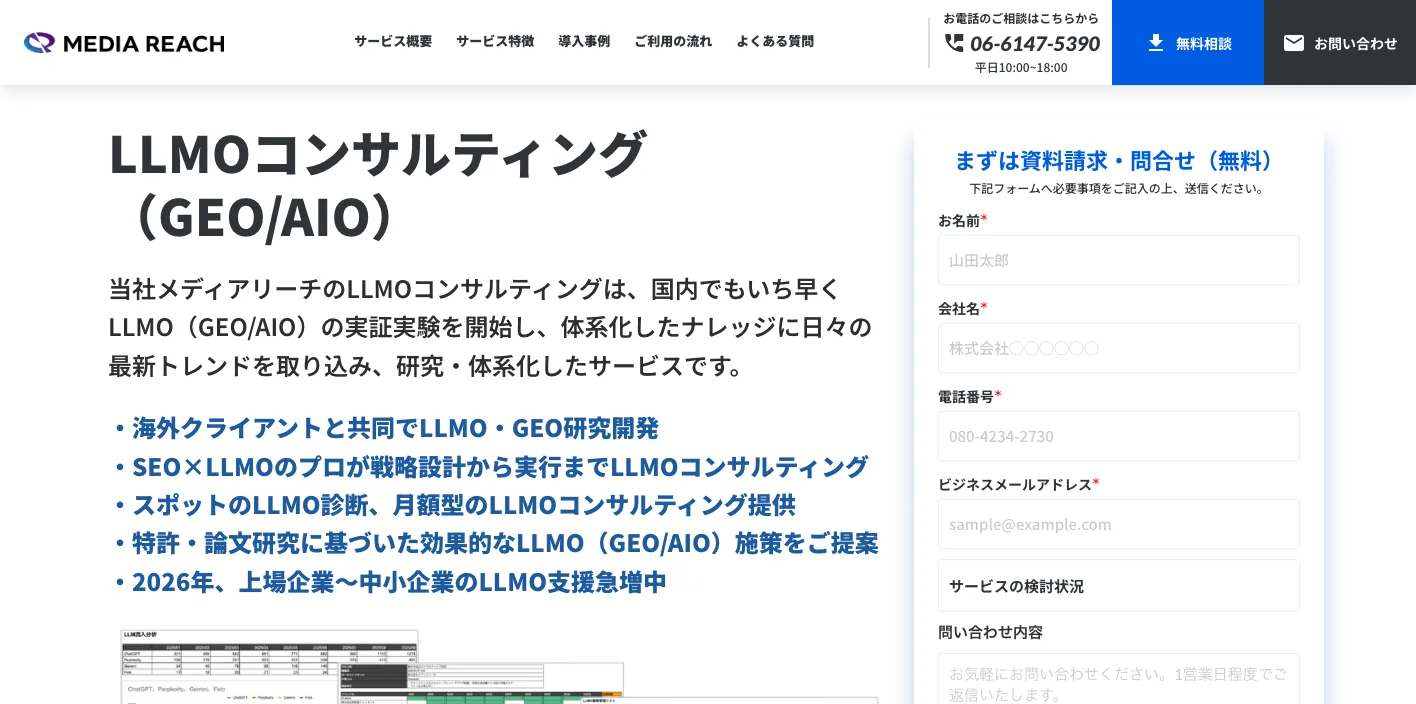This screenshot has height=704, width=1416.
Task: Click the bullet starting with SEO×LLMOのプロ
Action: click(x=489, y=466)
